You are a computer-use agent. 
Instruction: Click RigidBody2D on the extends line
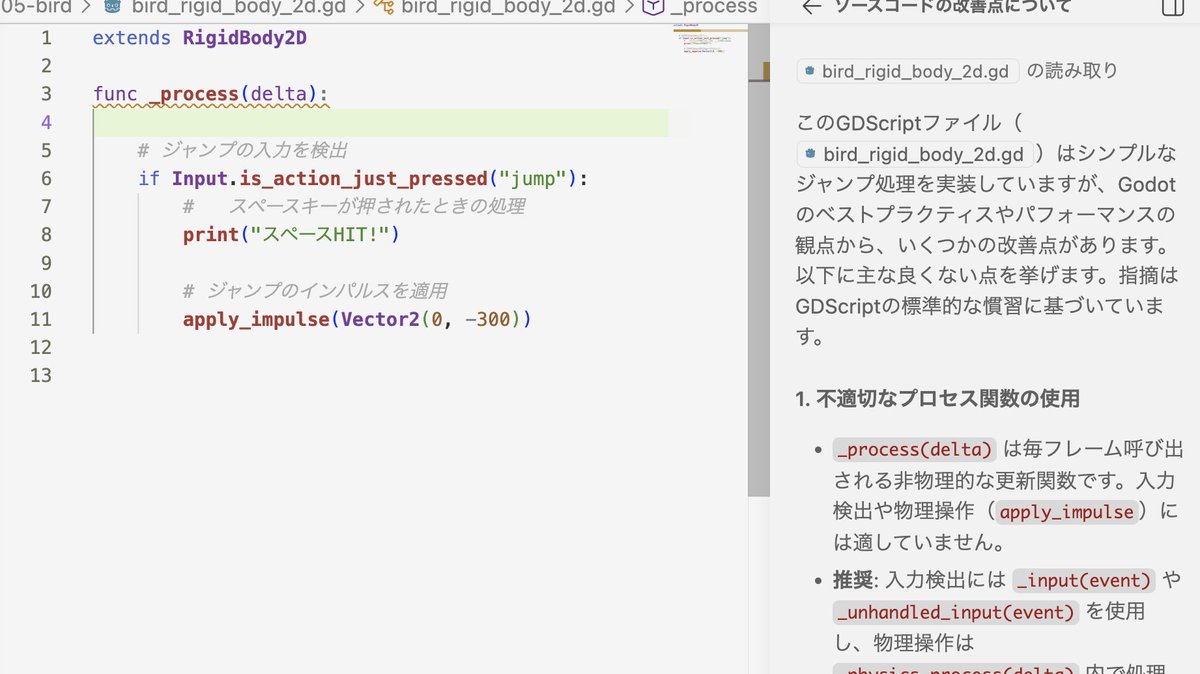[245, 39]
